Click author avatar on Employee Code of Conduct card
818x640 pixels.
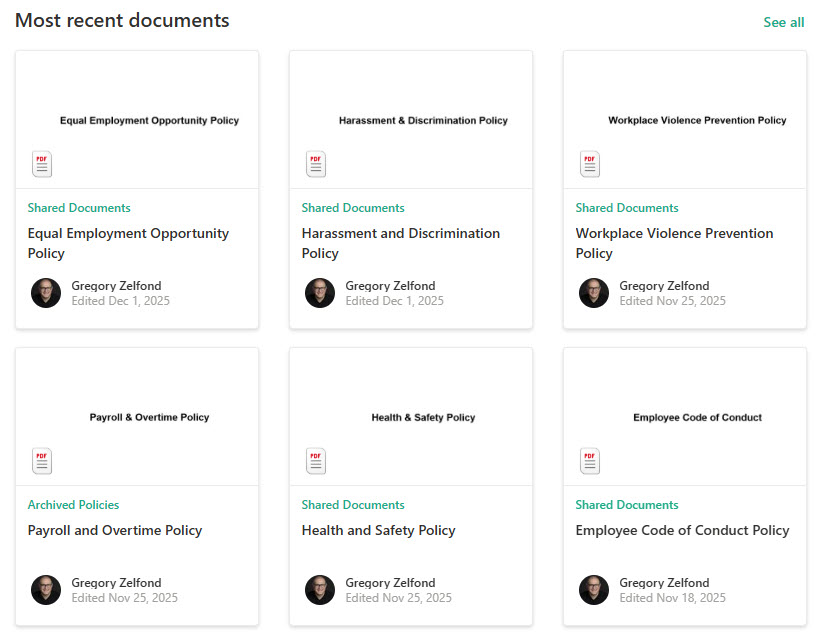pyautogui.click(x=594, y=590)
